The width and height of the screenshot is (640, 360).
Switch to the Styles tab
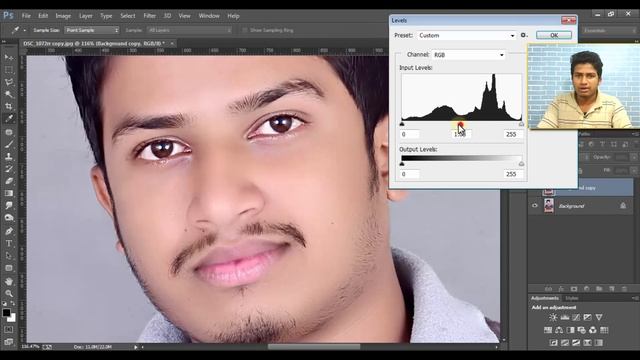[x=571, y=298]
